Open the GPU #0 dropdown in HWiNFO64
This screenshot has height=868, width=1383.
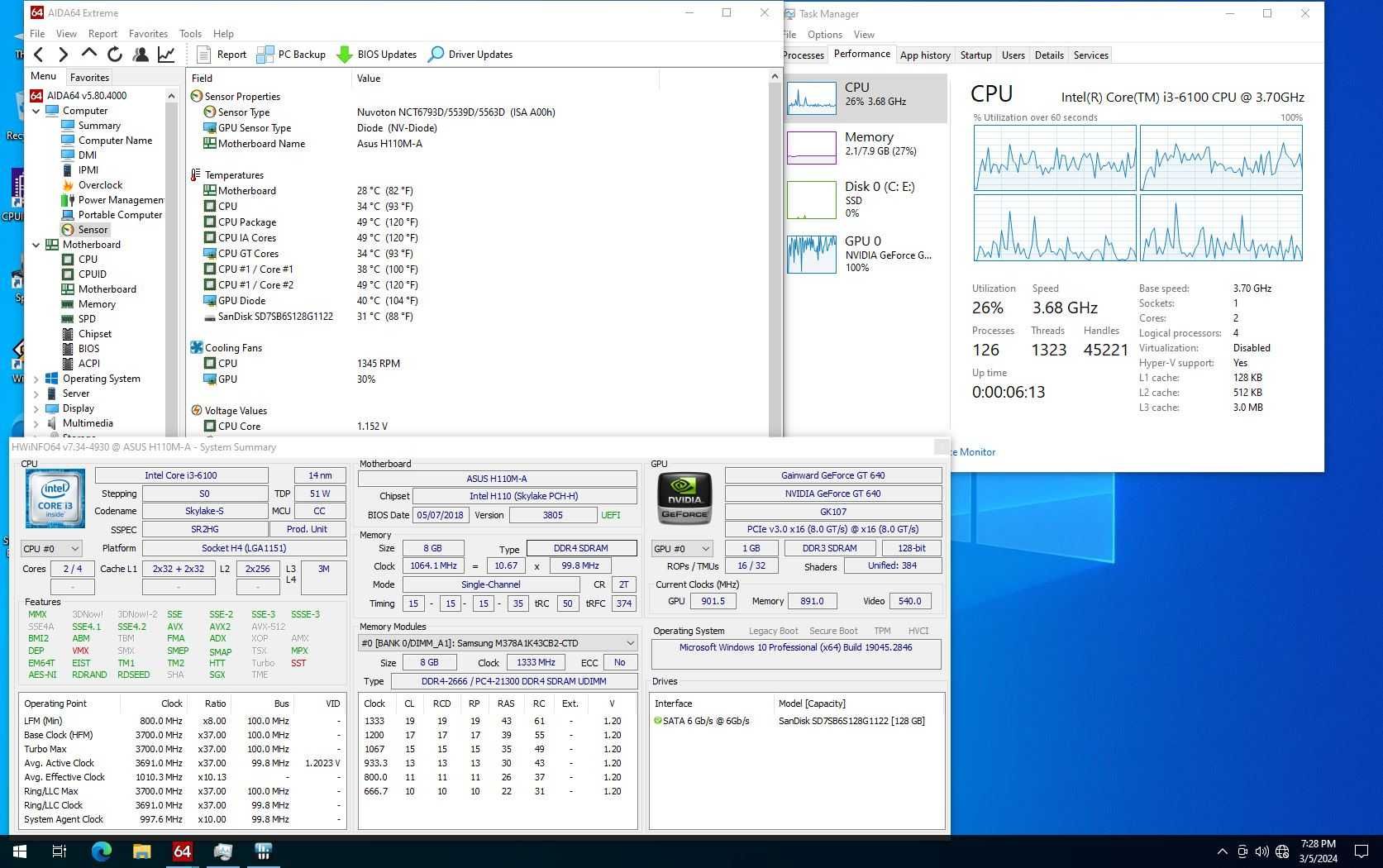(681, 549)
